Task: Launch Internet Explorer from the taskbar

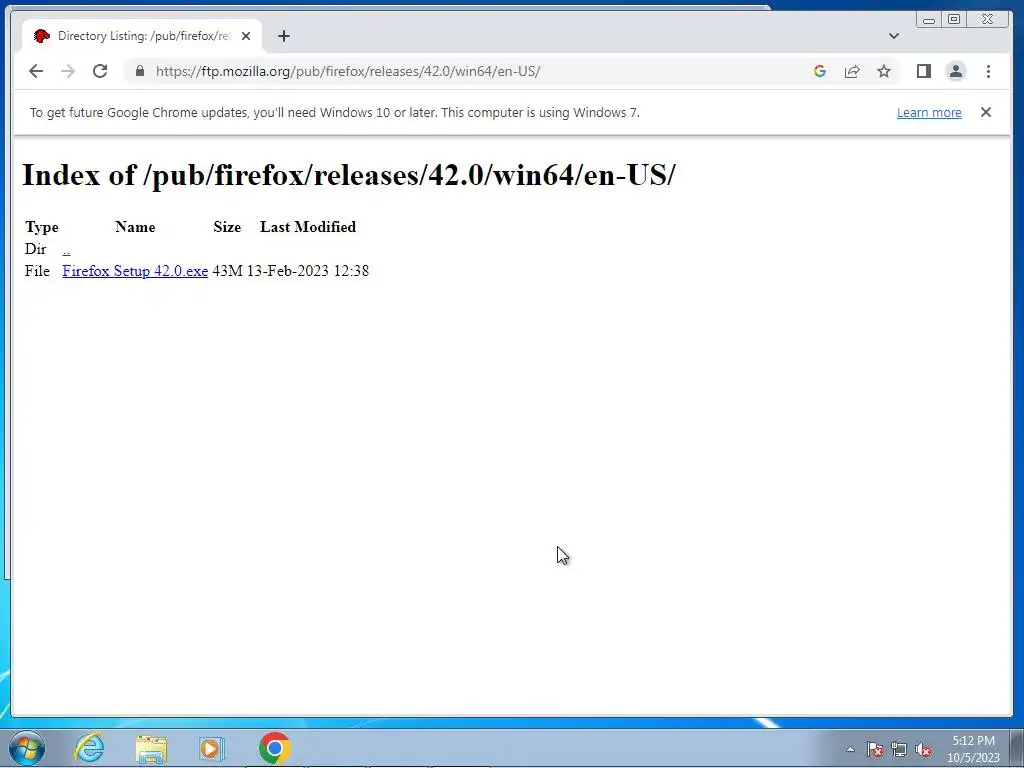Action: pyautogui.click(x=89, y=748)
